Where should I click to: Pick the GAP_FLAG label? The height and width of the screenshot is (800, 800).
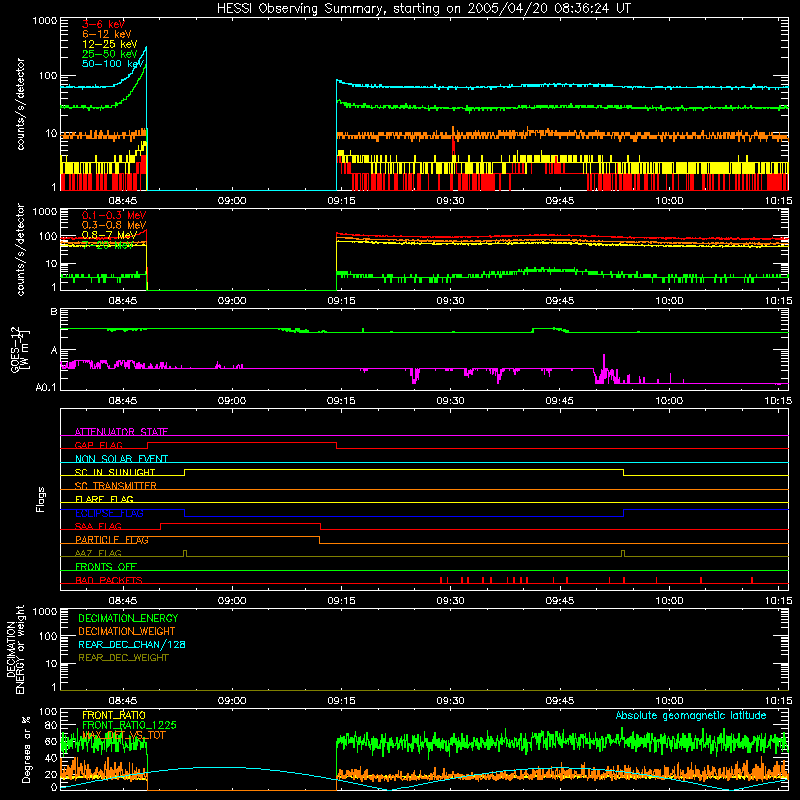click(98, 445)
